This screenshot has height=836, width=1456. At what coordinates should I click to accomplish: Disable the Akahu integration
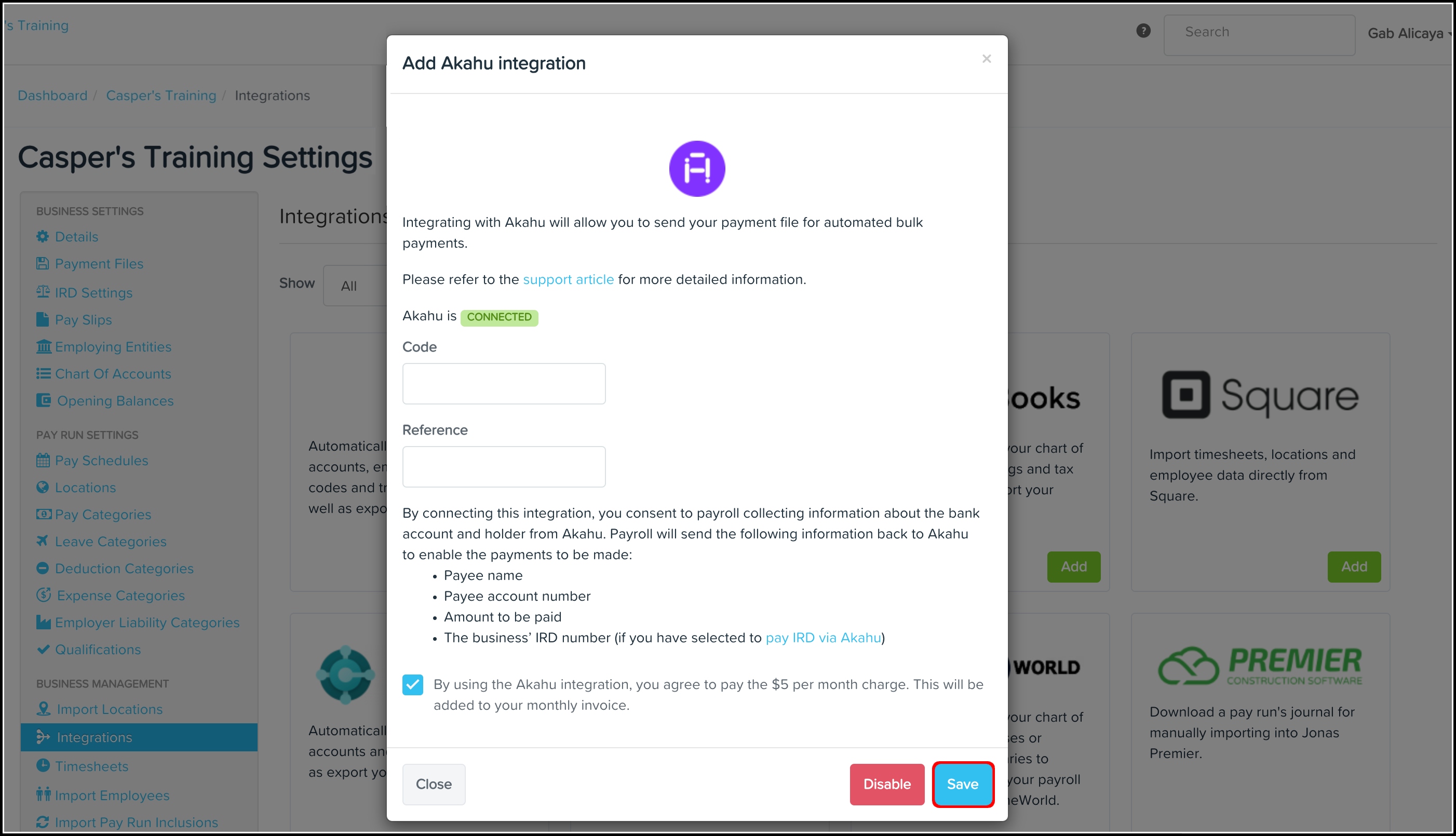(x=886, y=784)
